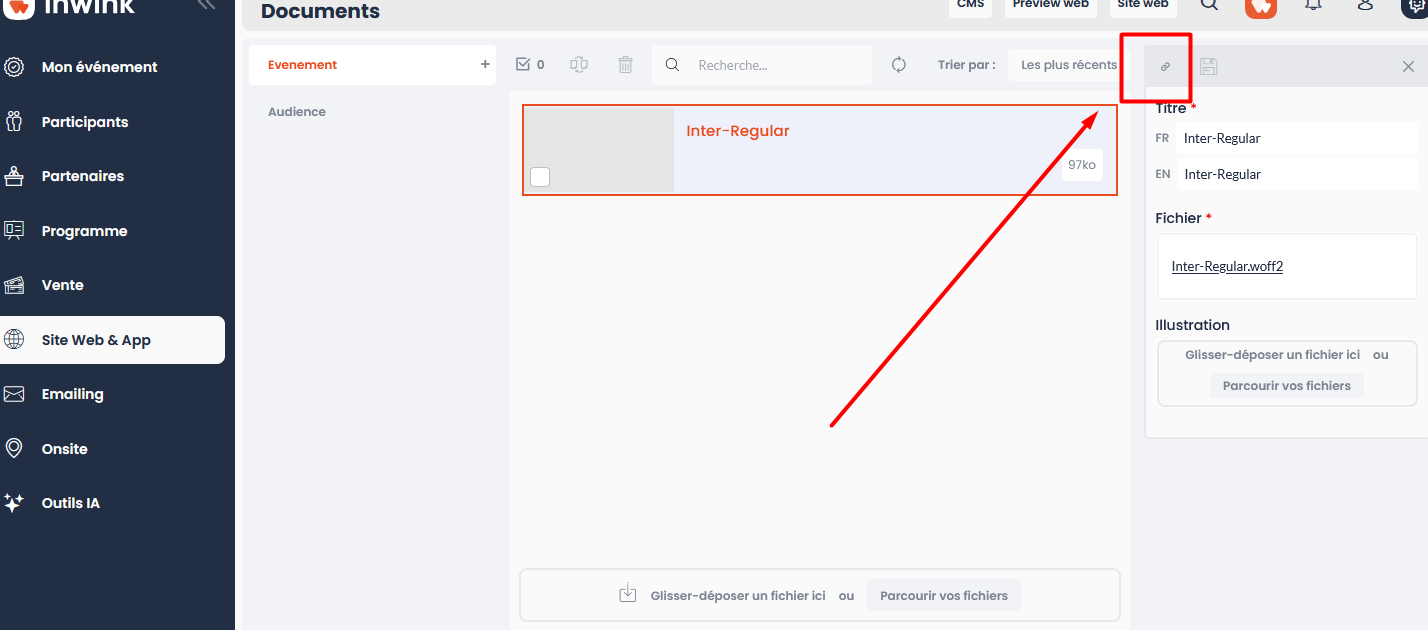Collapse the left sidebar with double chevron
The width and height of the screenshot is (1428, 630).
[206, 4]
